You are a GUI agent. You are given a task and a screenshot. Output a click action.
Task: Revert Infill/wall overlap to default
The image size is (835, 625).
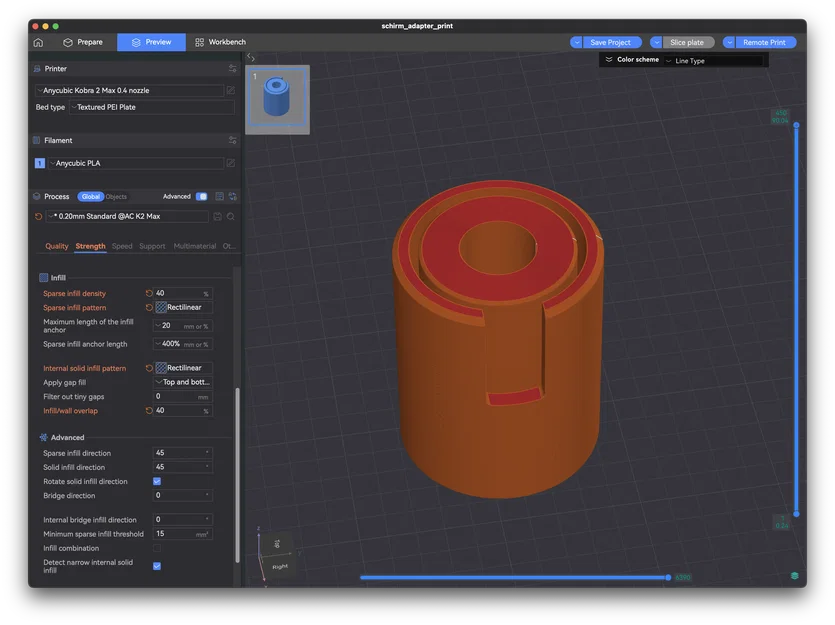point(149,411)
